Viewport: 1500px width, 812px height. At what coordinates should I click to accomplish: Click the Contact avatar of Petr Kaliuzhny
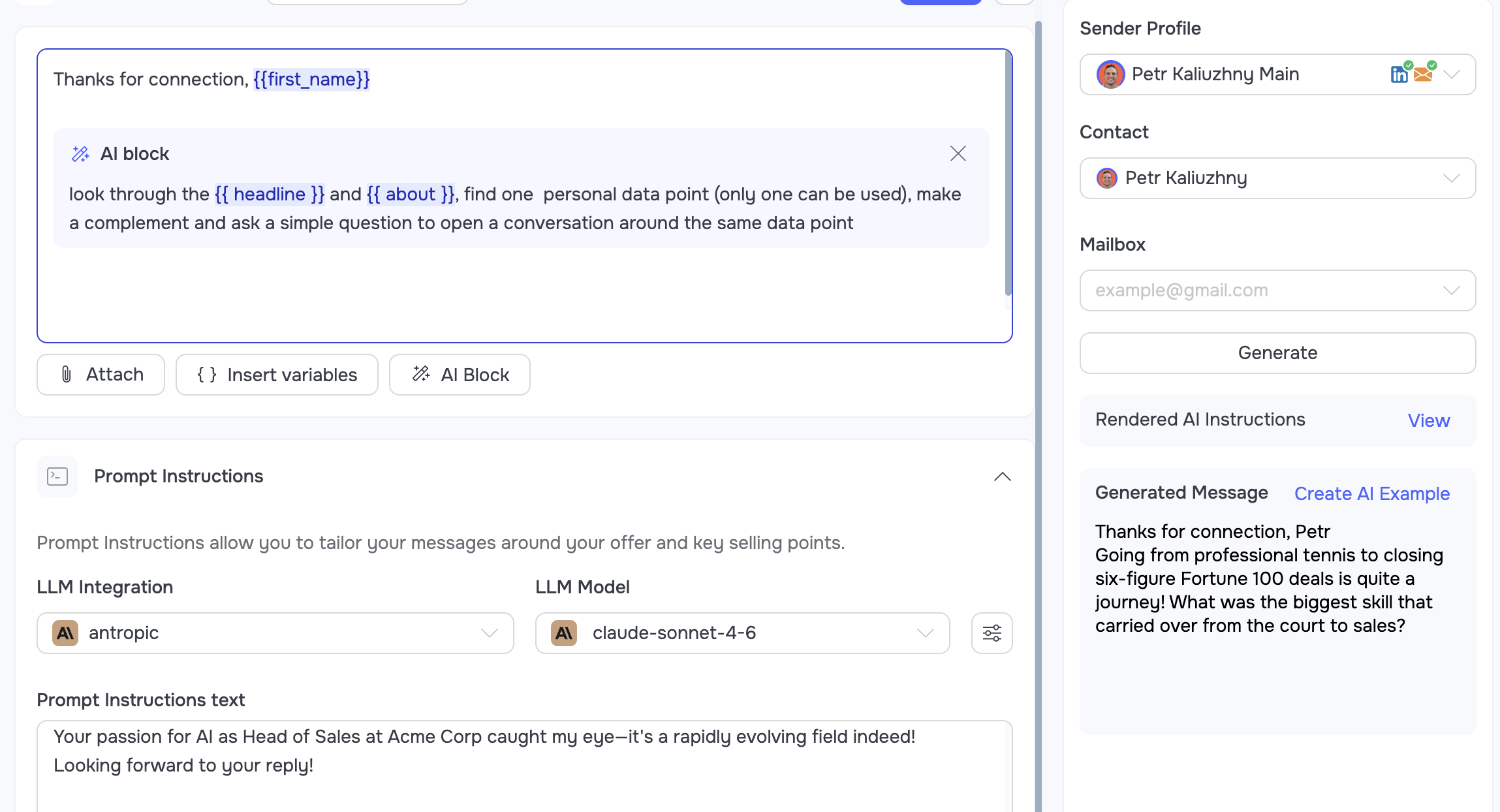(1106, 178)
